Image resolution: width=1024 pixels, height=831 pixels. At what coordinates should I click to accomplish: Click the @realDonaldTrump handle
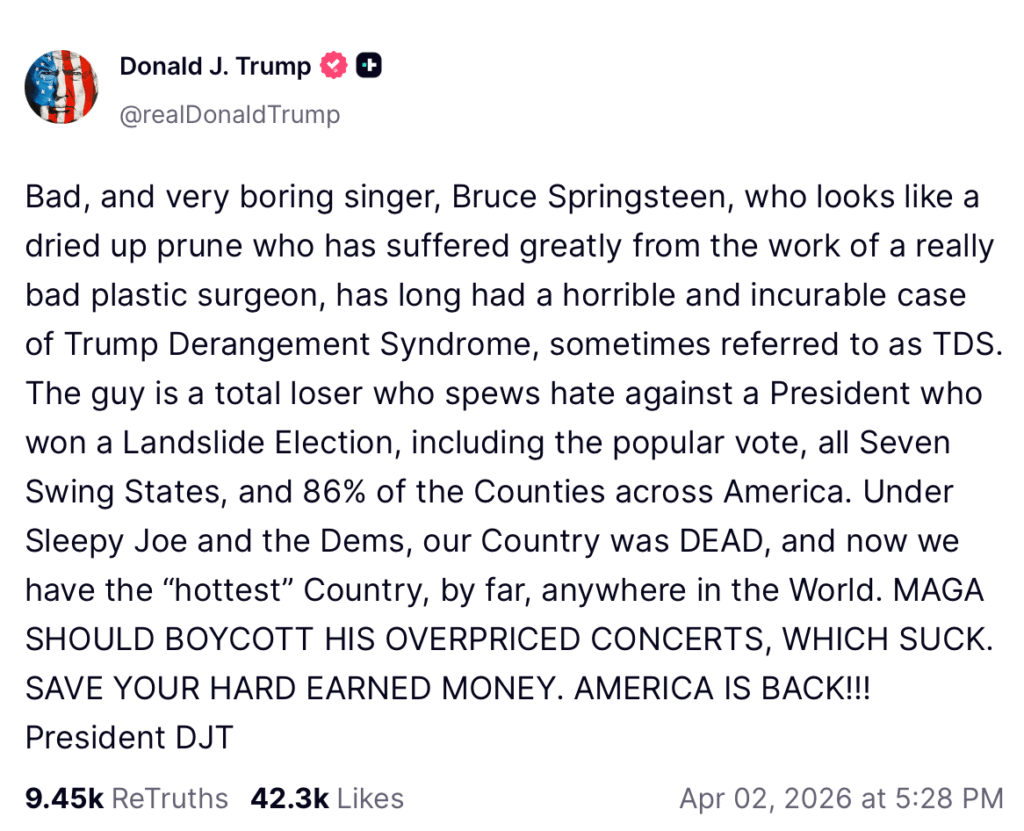[230, 114]
